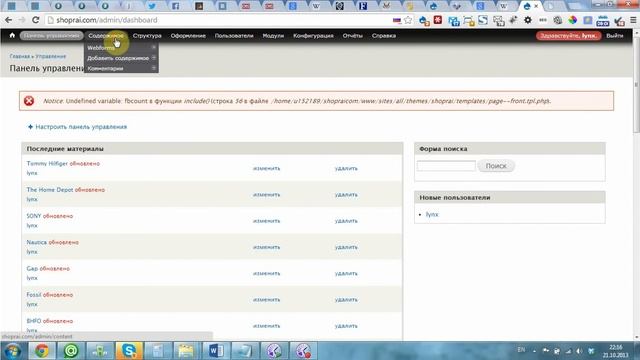Open the red asterisk extension icon

pos(438,20)
